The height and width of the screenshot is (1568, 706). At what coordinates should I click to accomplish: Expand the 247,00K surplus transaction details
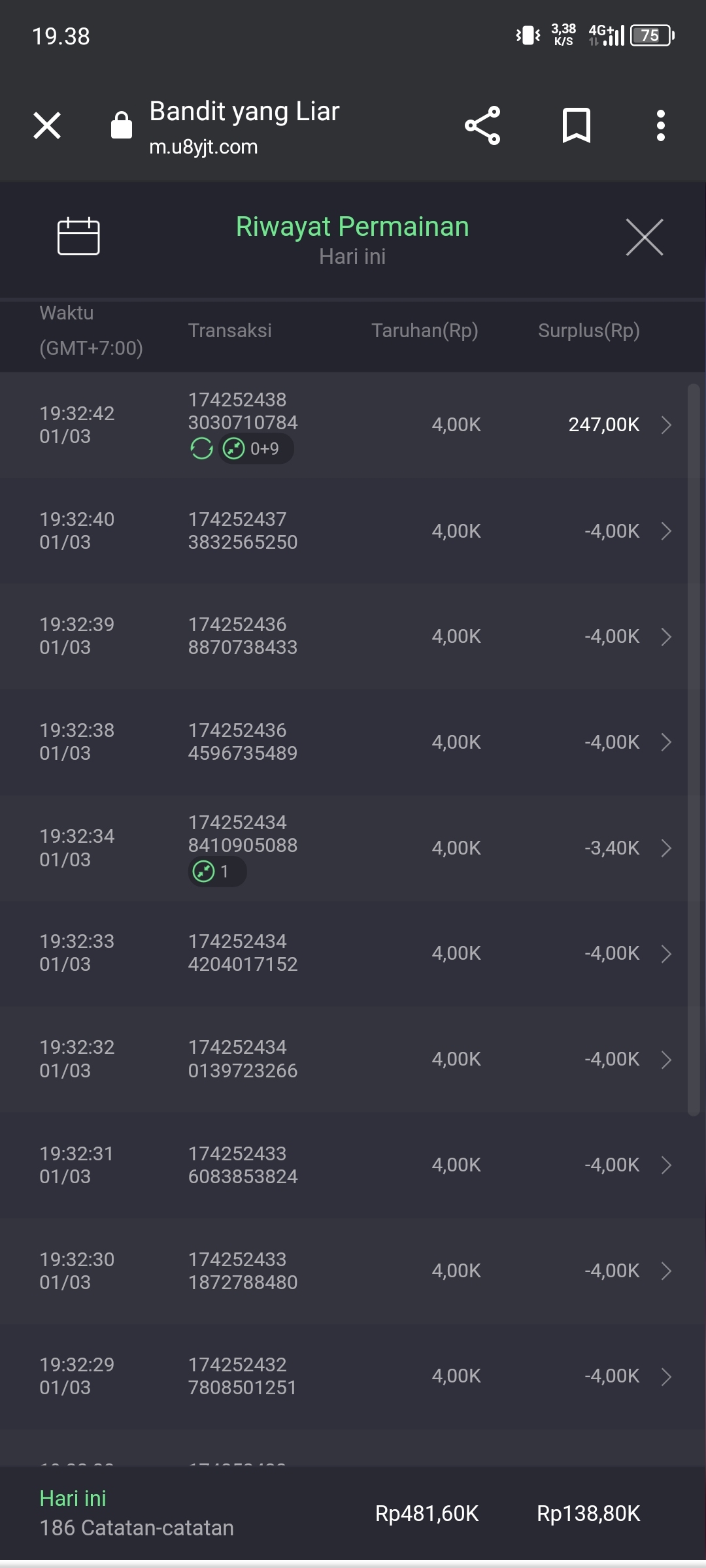coord(666,425)
